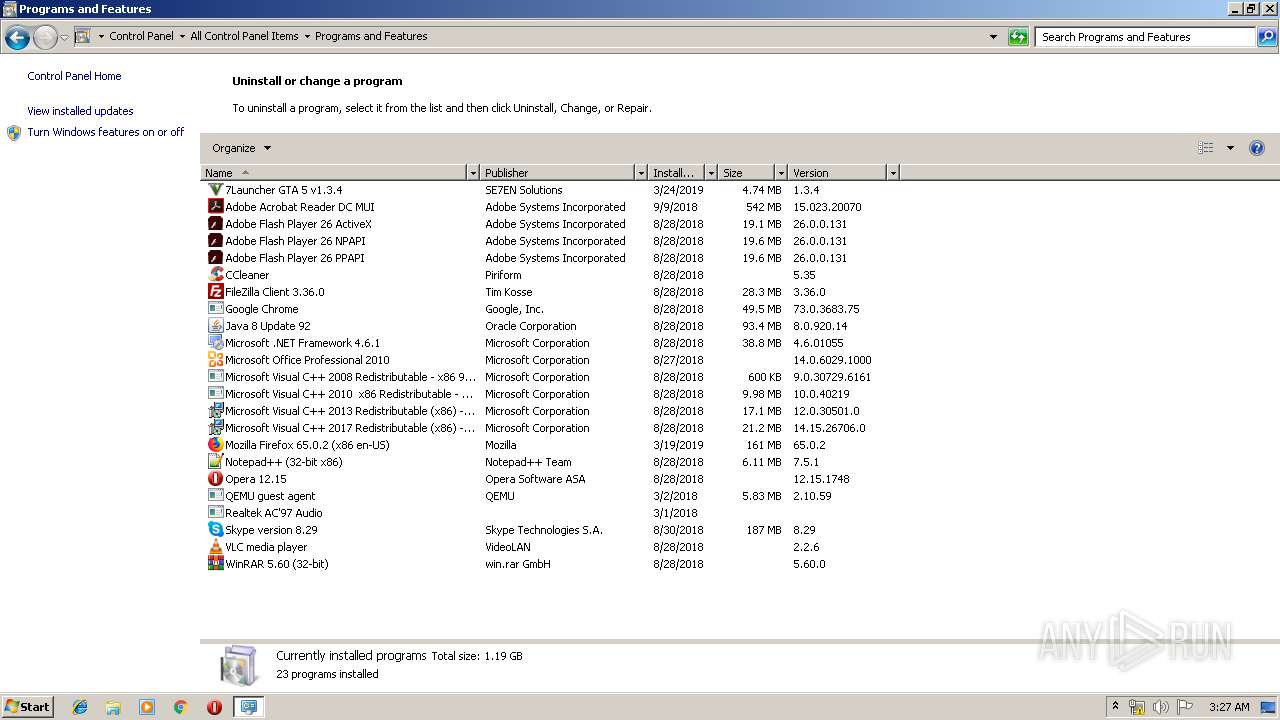Image resolution: width=1280 pixels, height=720 pixels.
Task: Click Turn Windows features on or off
Action: [x=105, y=132]
